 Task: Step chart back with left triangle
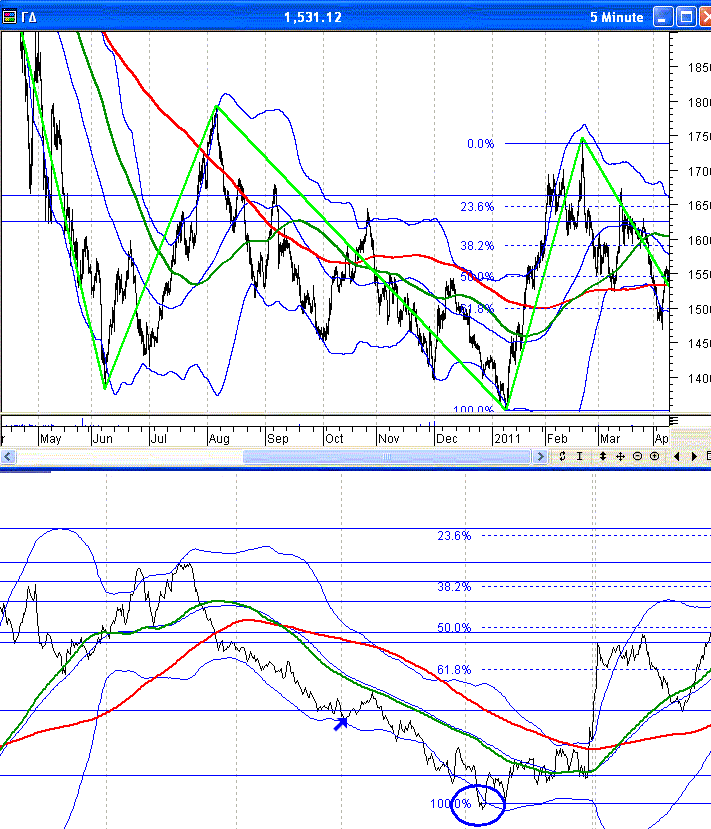(x=677, y=456)
